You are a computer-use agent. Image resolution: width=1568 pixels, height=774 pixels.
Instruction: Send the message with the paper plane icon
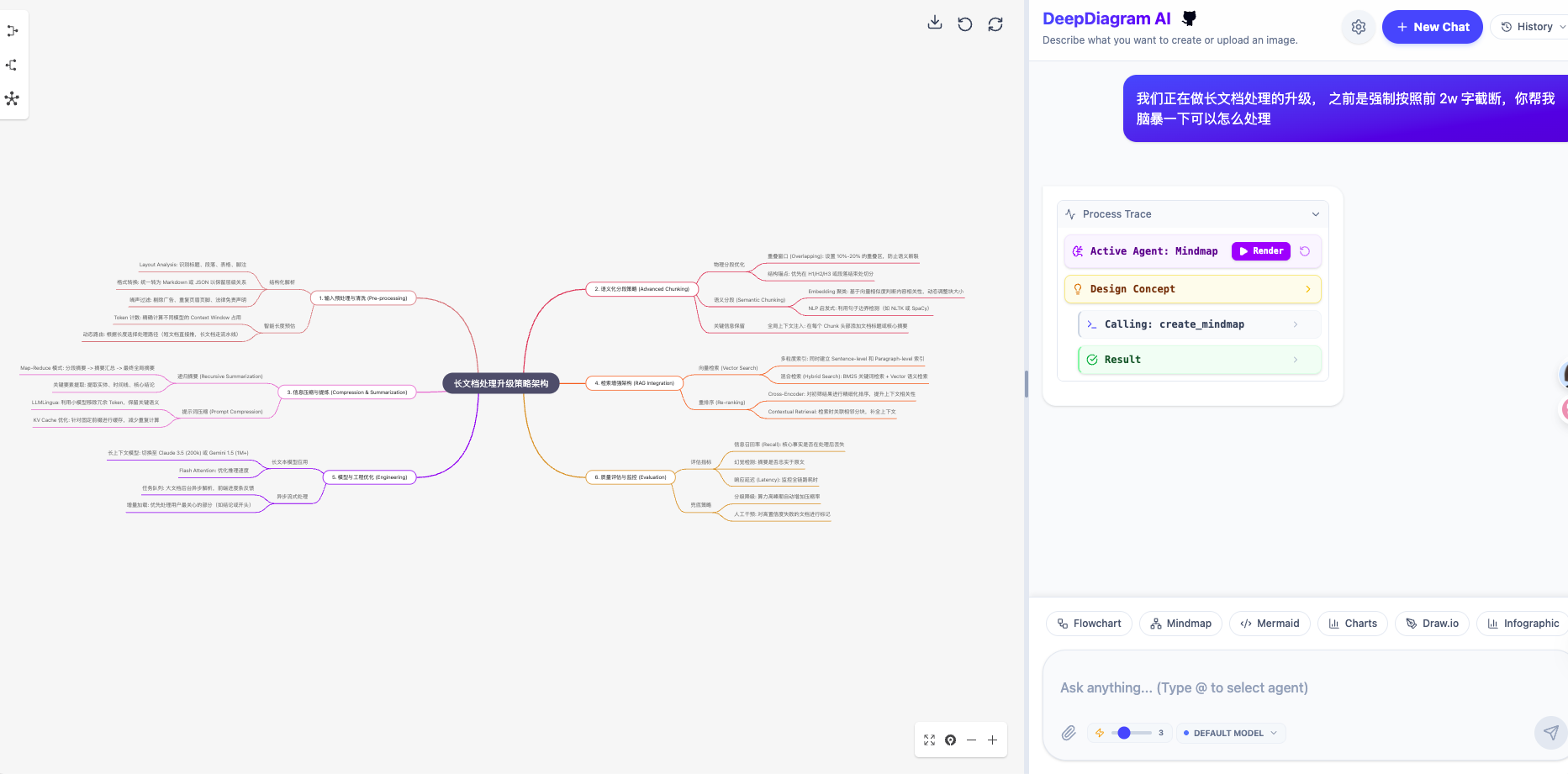pyautogui.click(x=1550, y=733)
